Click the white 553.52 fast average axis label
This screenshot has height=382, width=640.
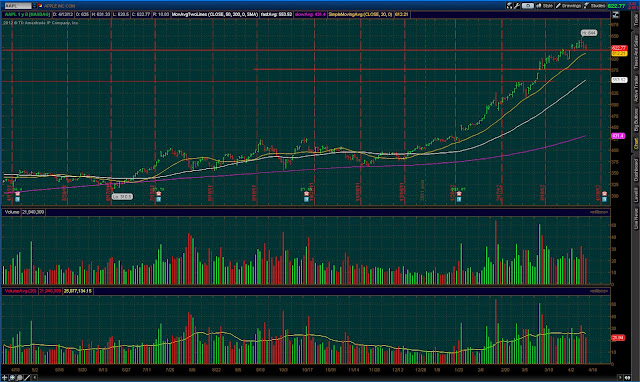pos(619,80)
